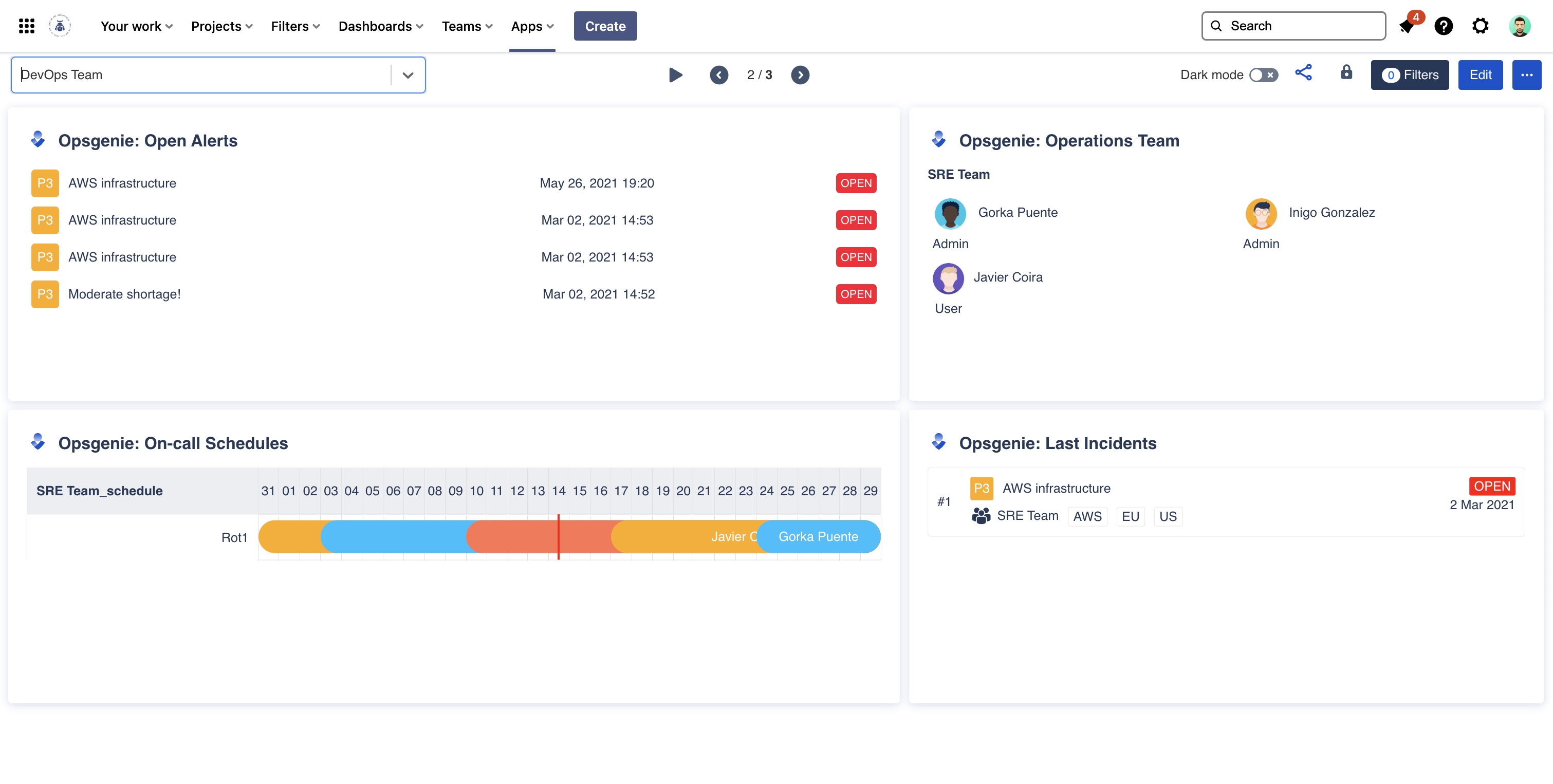Click the share dashboard icon
The width and height of the screenshot is (1553, 784).
[1303, 73]
